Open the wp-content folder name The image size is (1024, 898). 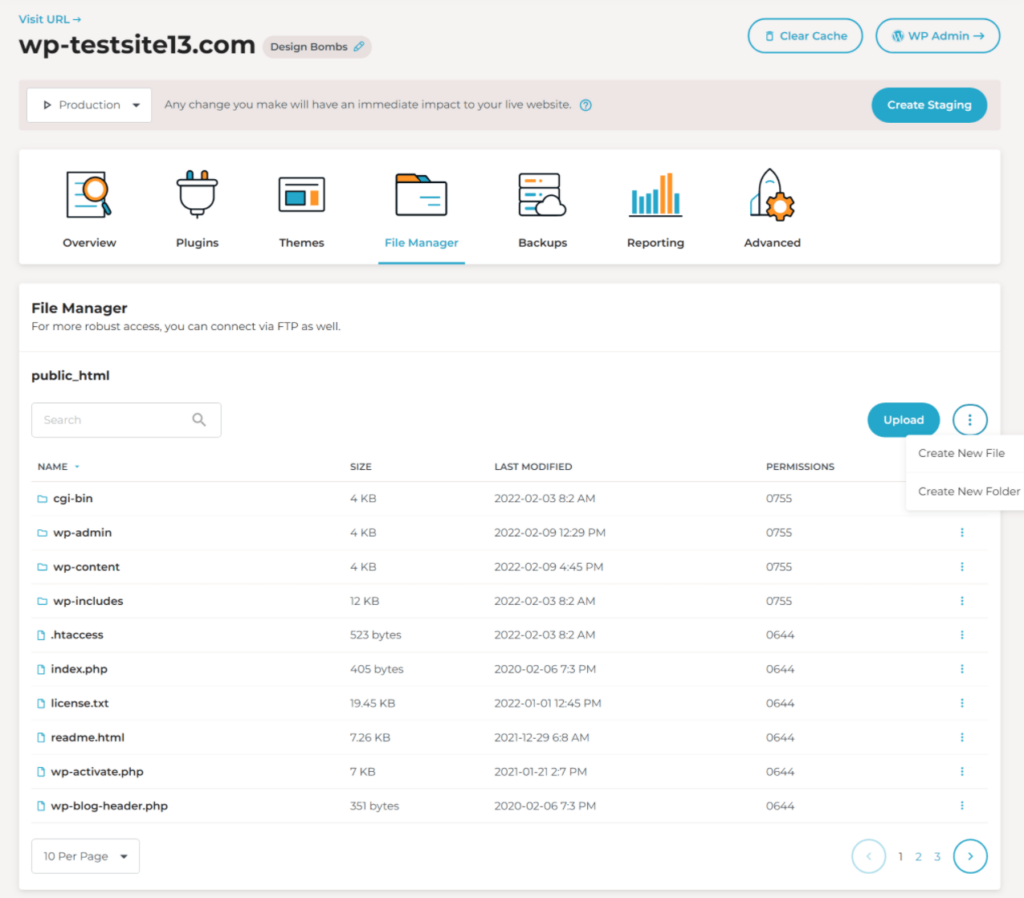click(x=86, y=567)
